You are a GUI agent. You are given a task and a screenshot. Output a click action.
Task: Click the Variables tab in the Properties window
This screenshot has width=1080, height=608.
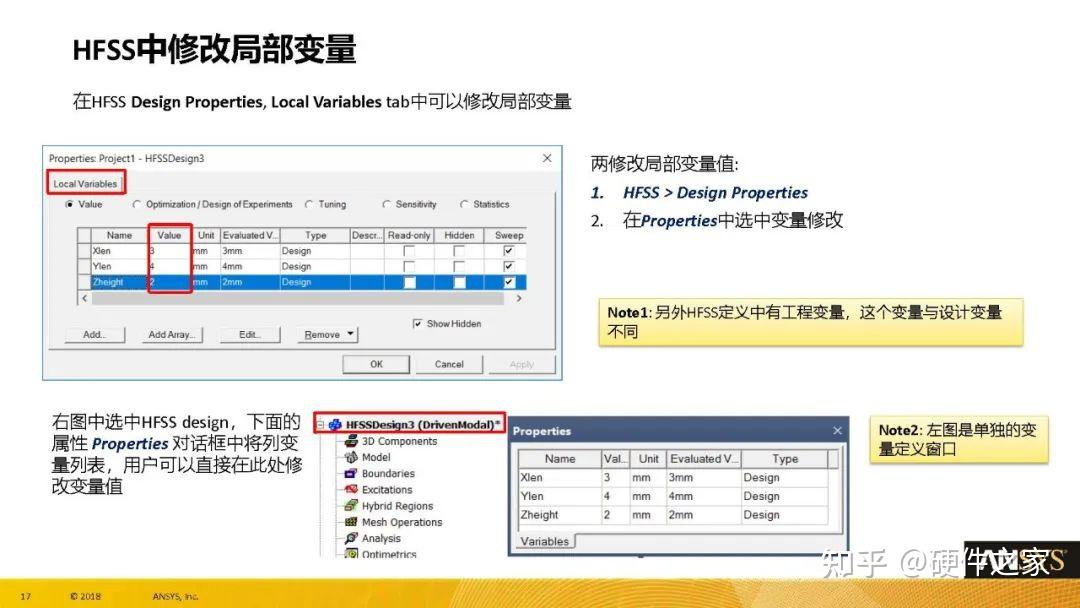pos(545,541)
